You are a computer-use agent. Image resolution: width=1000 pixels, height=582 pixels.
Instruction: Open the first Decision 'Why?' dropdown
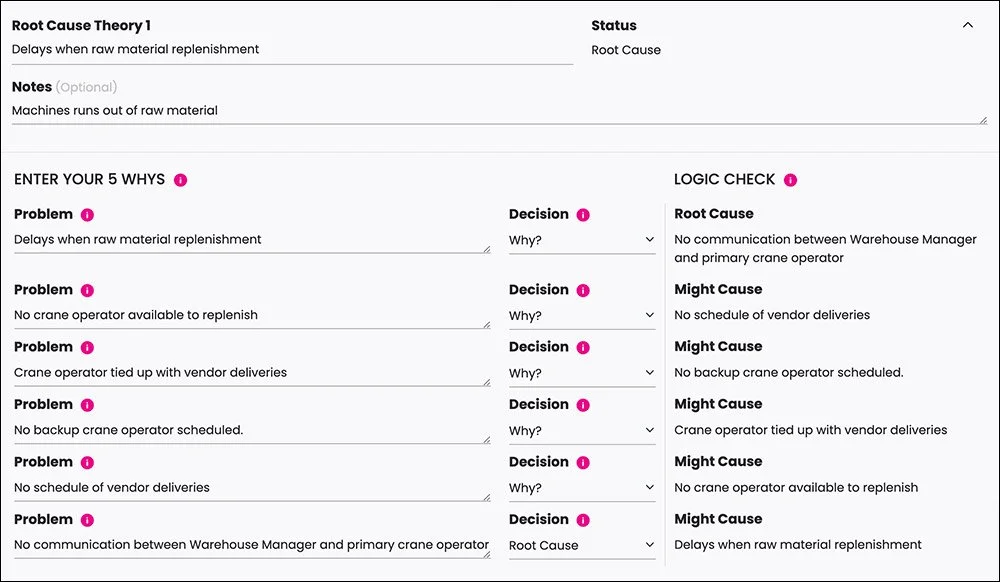click(x=581, y=240)
